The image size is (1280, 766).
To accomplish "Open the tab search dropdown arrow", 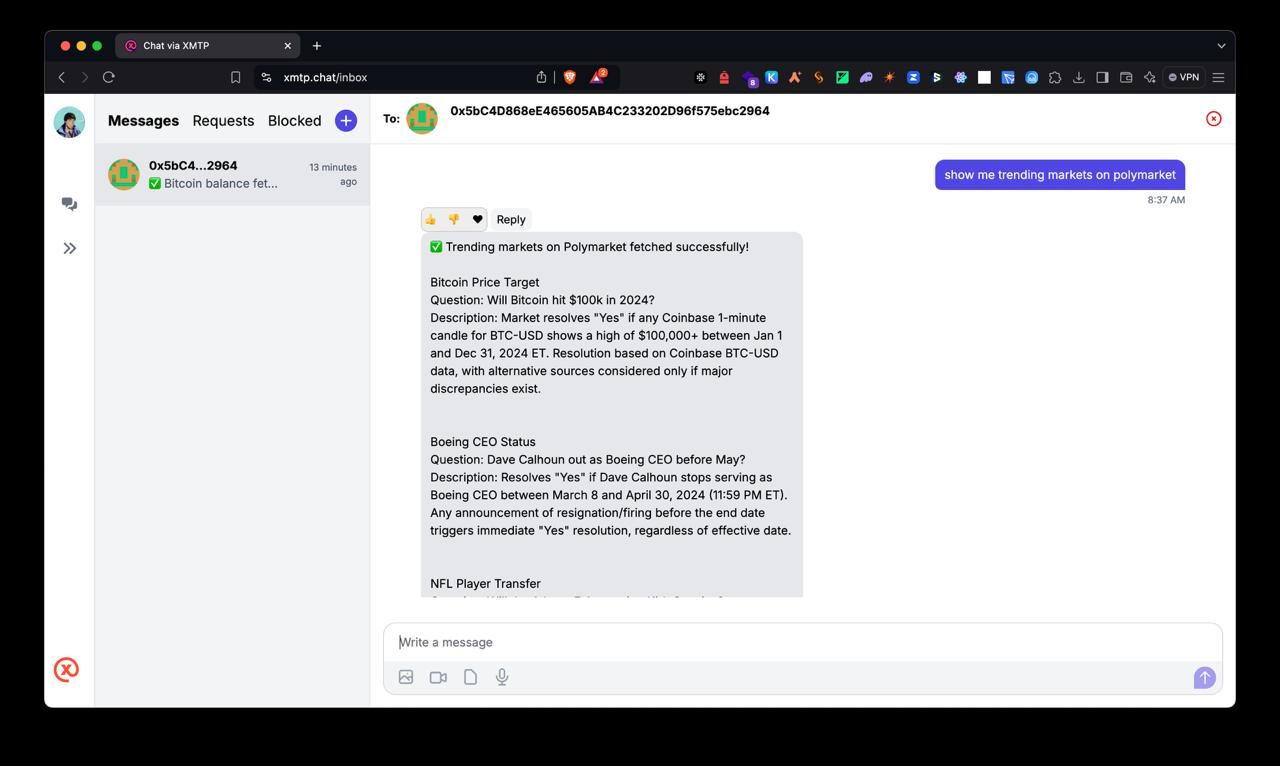I will tap(1220, 46).
